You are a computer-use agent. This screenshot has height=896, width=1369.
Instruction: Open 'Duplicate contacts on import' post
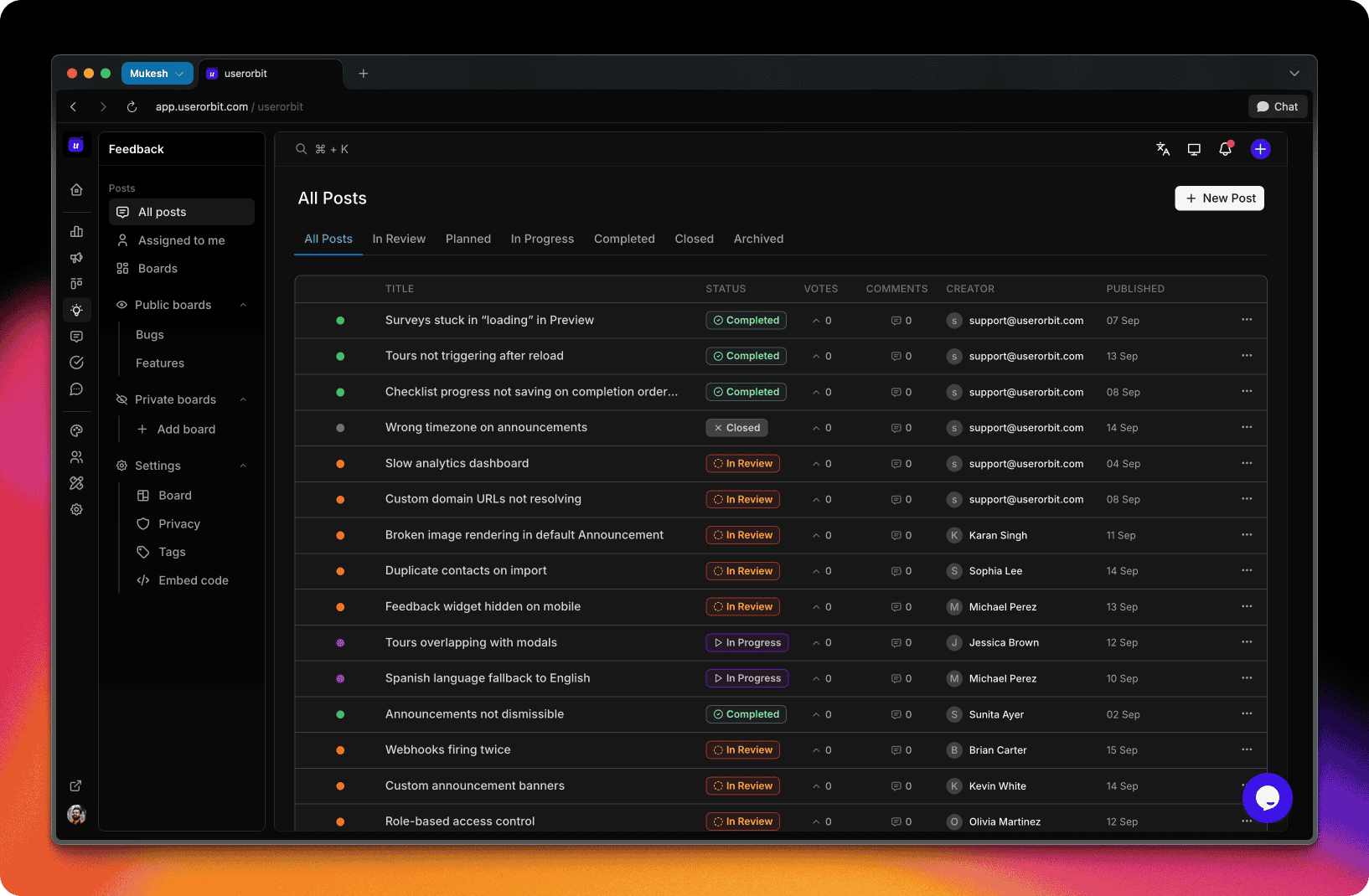tap(466, 571)
